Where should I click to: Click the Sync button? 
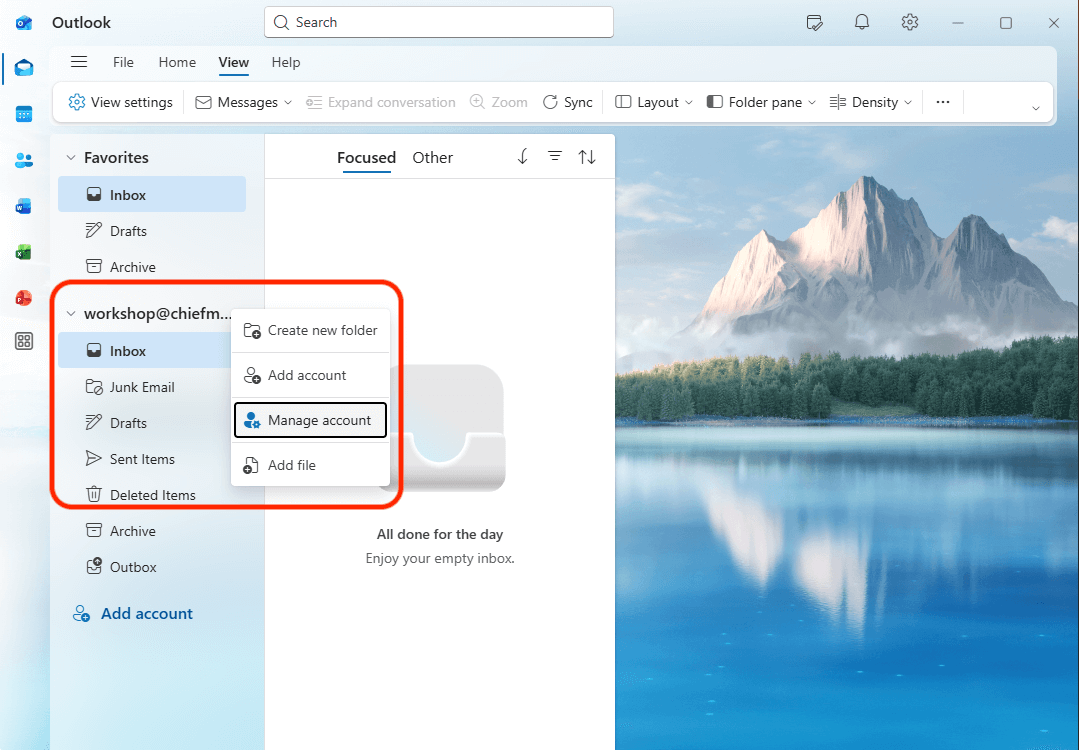[x=567, y=102]
